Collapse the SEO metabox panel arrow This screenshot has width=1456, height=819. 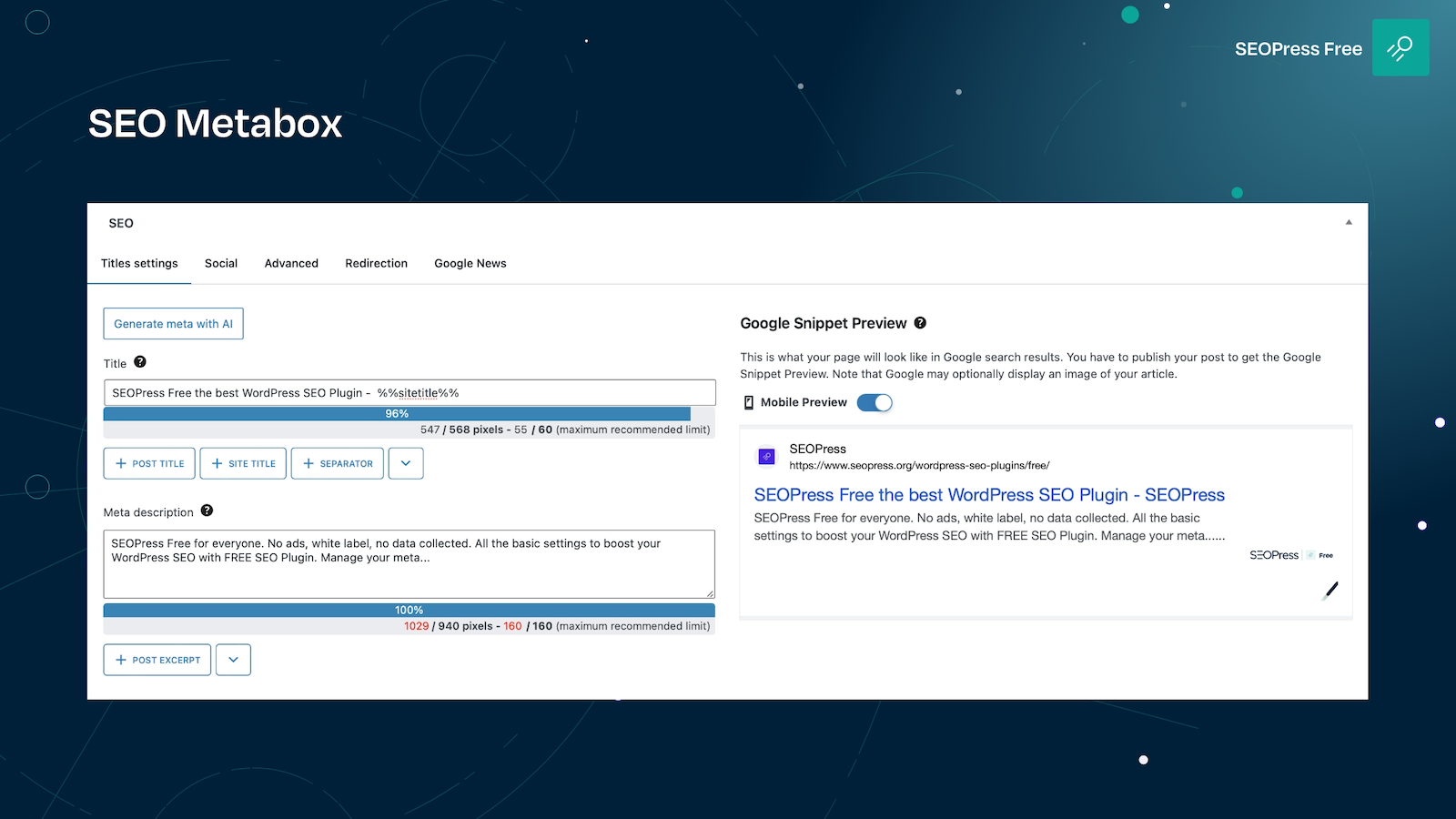[x=1349, y=222]
